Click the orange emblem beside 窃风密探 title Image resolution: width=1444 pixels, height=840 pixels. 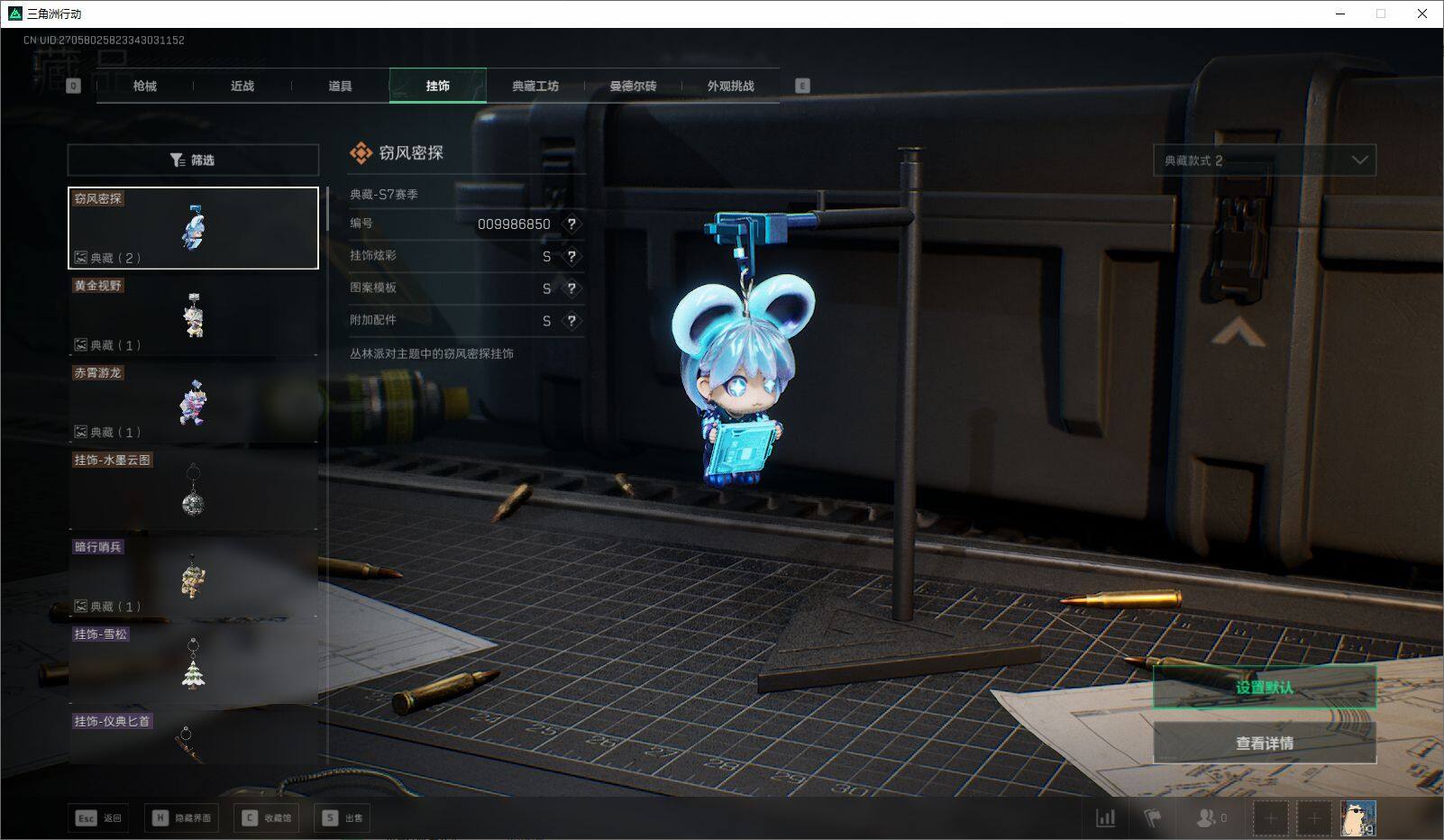pos(361,153)
